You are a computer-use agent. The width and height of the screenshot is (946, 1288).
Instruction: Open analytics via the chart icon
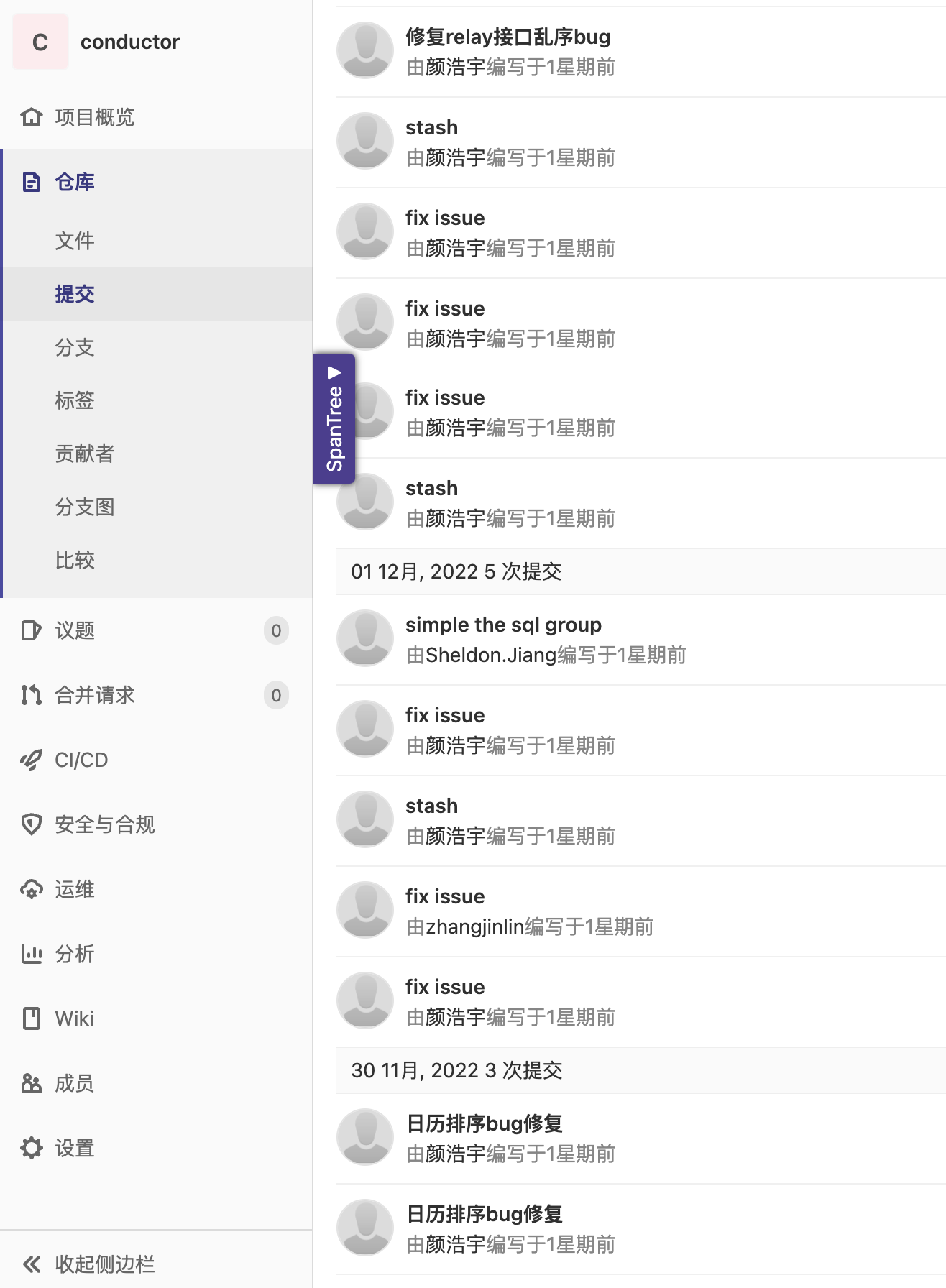pyautogui.click(x=31, y=954)
